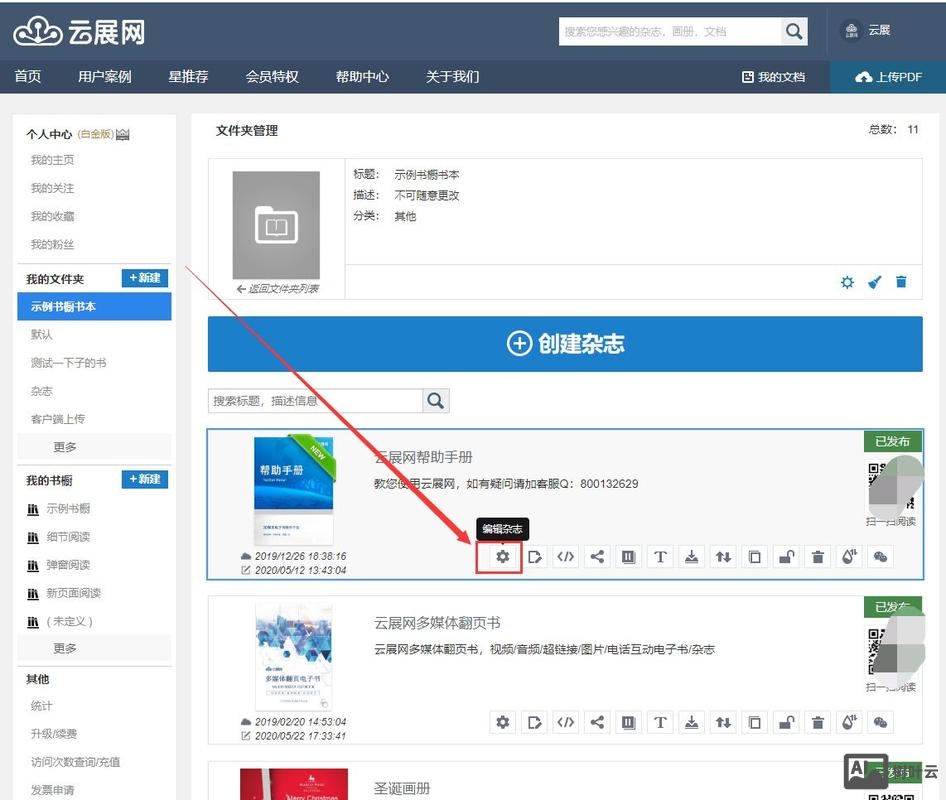Delete 云展网多媒体翻页书 using its trash icon
Viewport: 946px width, 800px height.
(x=818, y=722)
